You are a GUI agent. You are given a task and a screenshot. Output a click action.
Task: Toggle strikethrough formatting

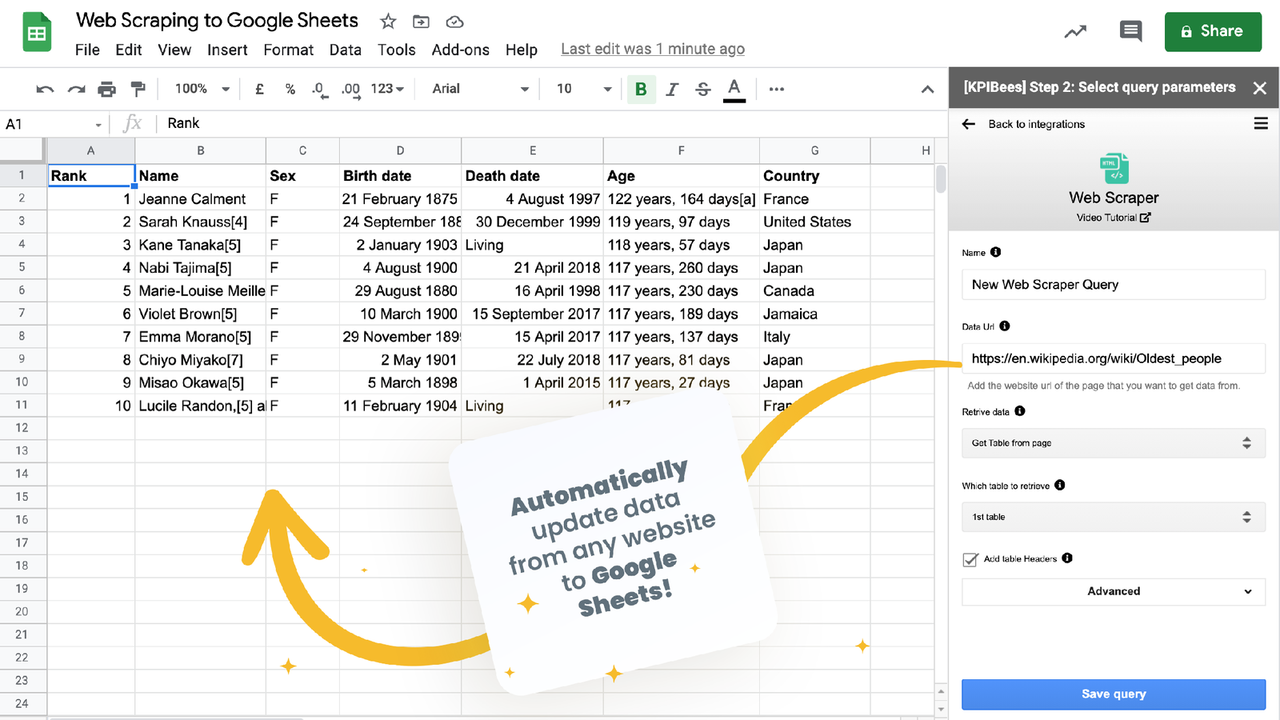[x=703, y=89]
